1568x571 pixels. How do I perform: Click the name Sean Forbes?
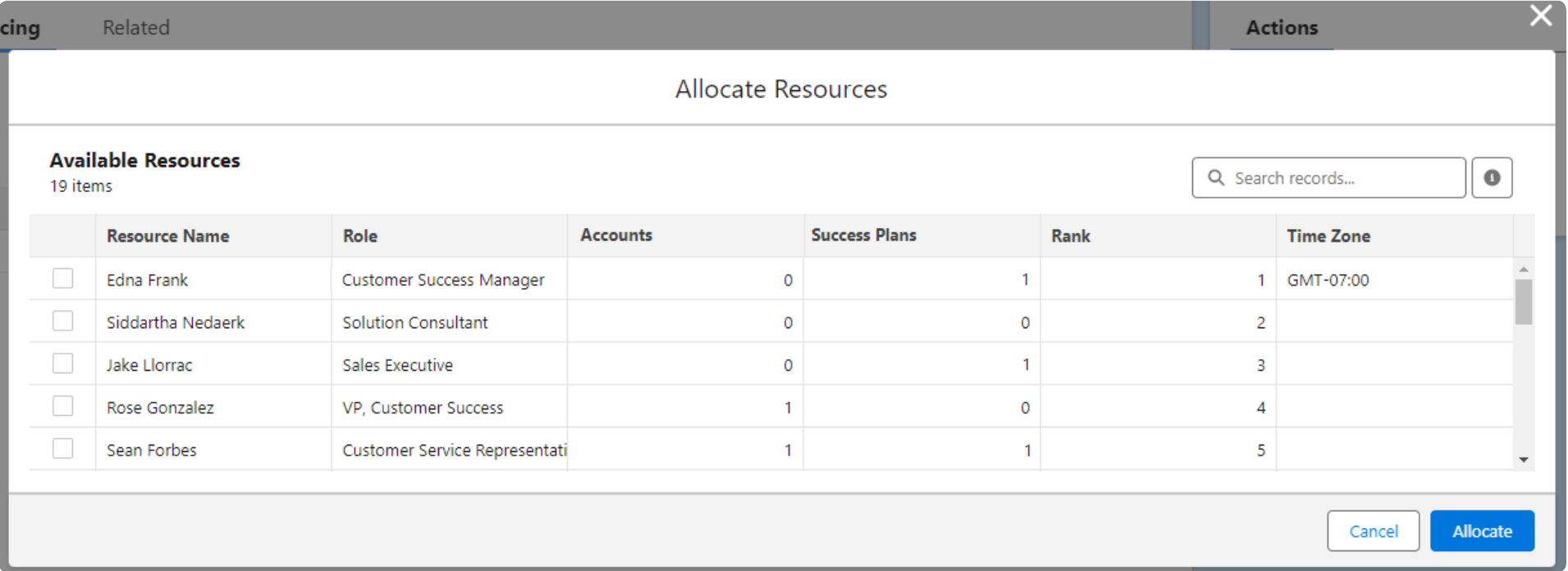[152, 450]
